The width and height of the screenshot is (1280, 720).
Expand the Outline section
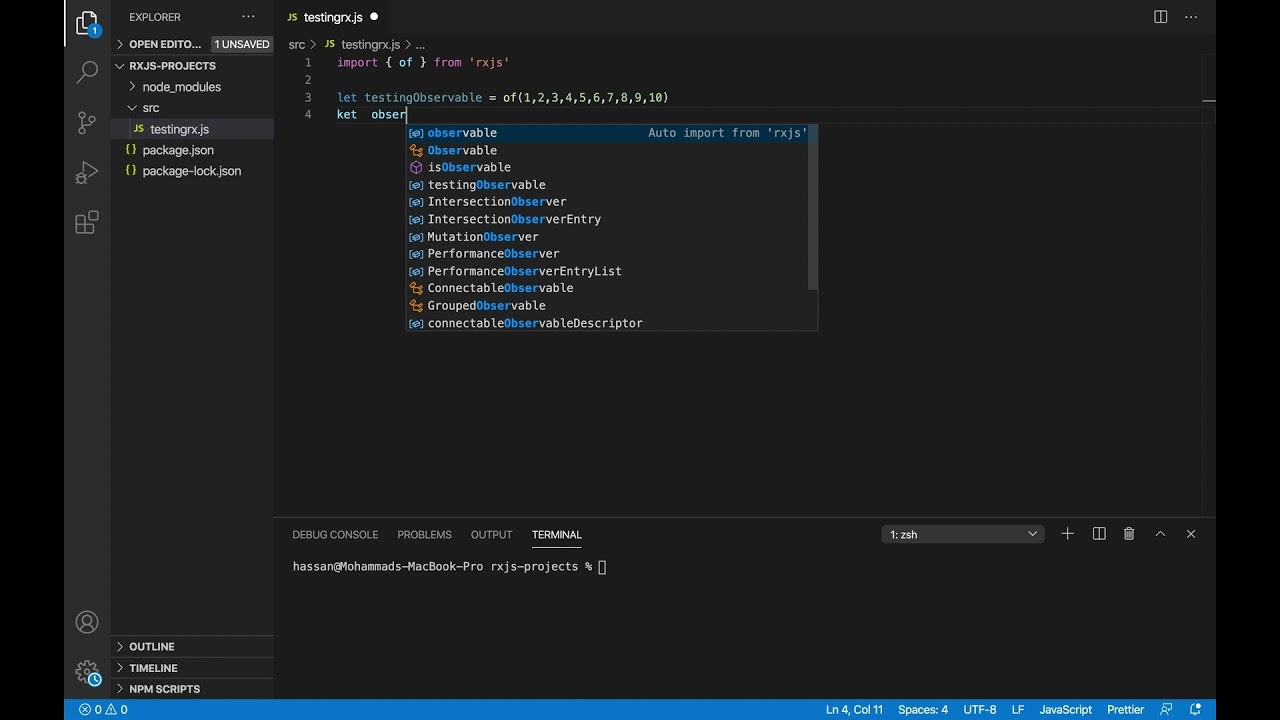192,647
